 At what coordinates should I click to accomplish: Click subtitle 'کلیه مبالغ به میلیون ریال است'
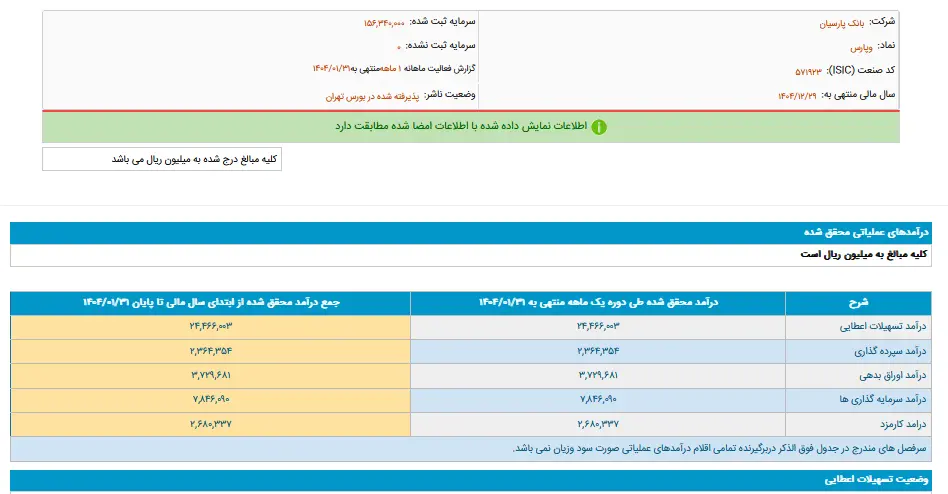[863, 254]
